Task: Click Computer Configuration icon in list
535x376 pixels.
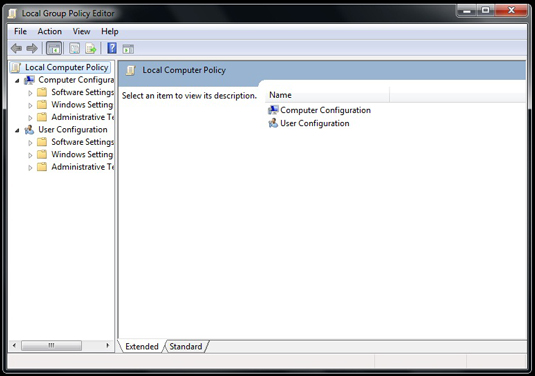Action: 273,110
